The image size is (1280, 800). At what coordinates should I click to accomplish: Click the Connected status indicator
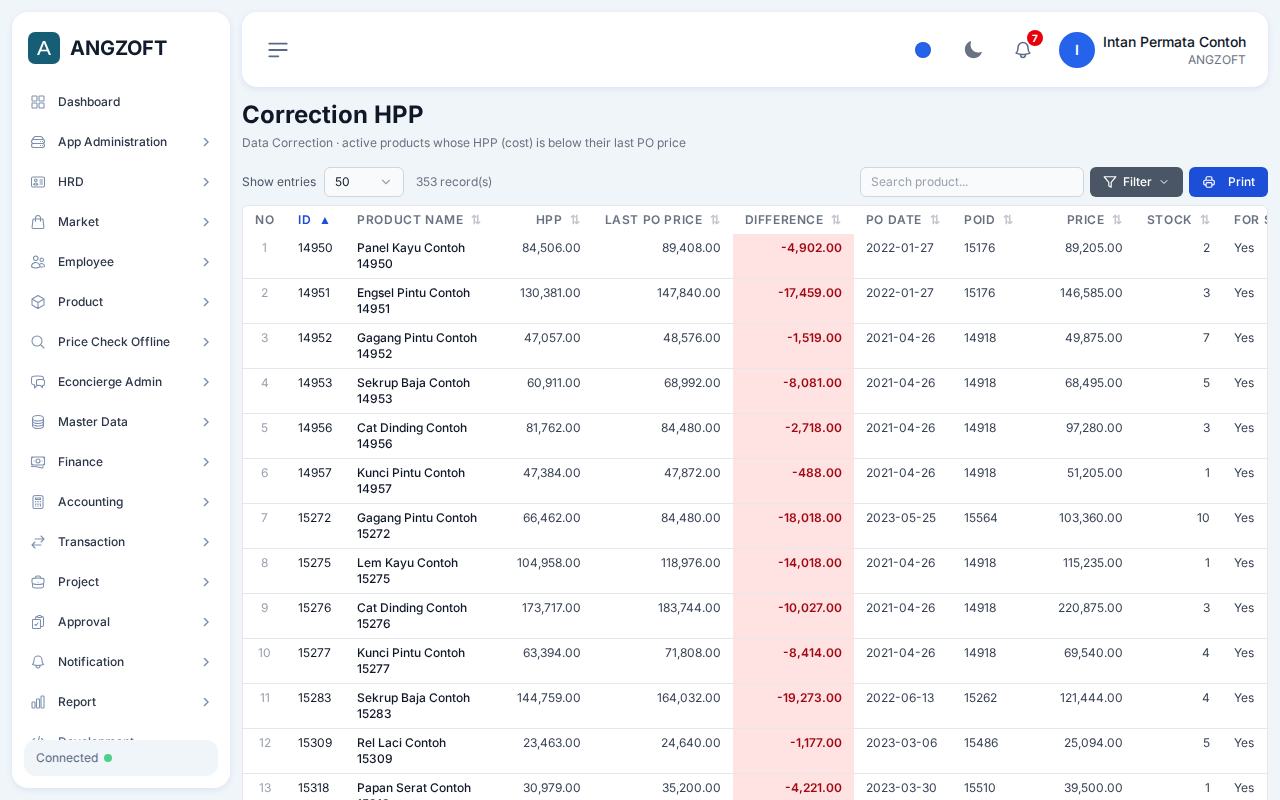click(x=121, y=758)
